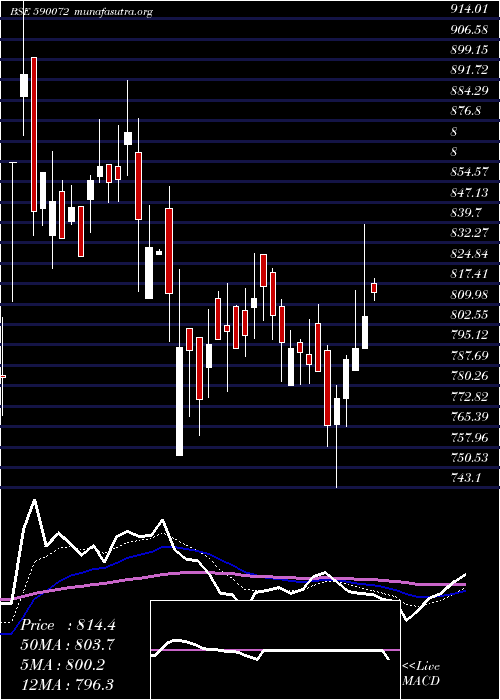Click the 'munafasutra.org' source label
The width and height of the screenshot is (500, 700).
coord(113,12)
